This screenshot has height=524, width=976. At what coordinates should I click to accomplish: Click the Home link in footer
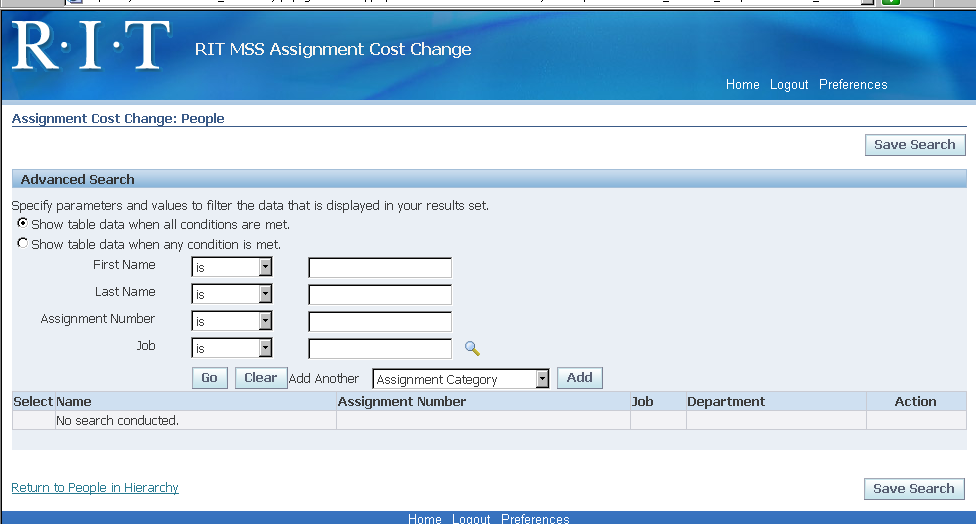pos(425,518)
